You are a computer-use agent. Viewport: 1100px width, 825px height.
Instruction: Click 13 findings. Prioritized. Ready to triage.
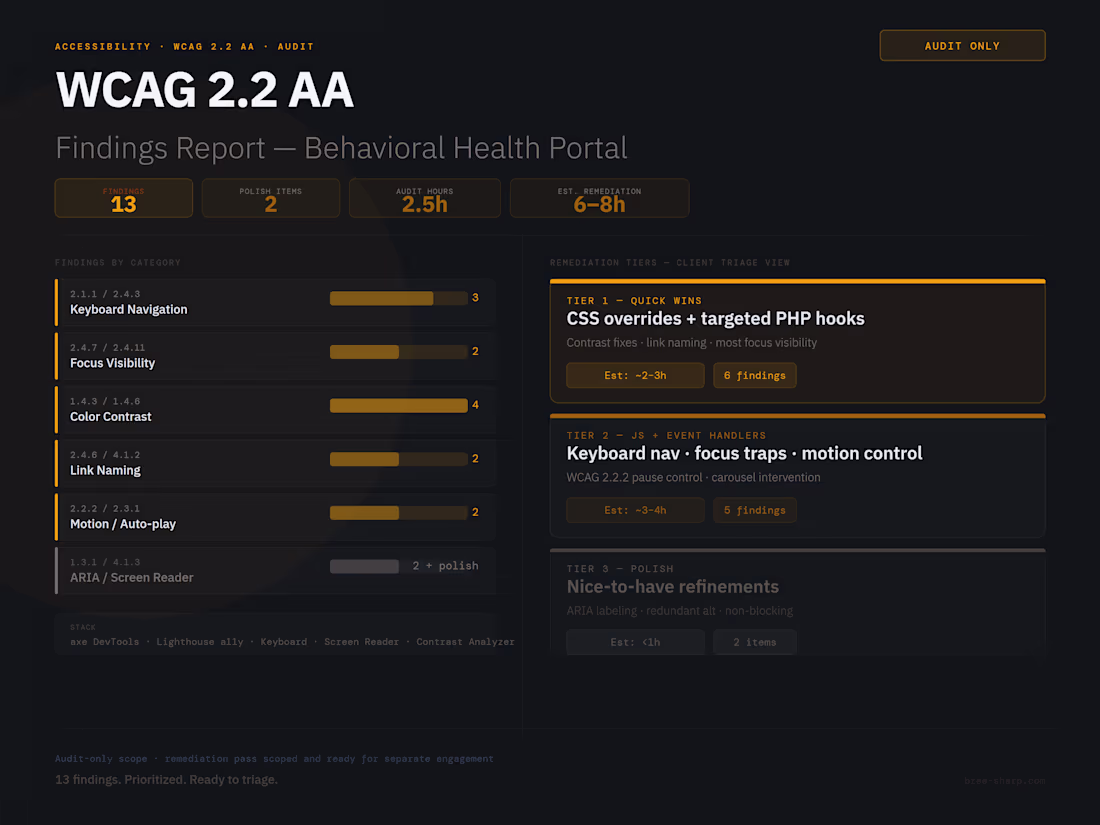pos(166,779)
